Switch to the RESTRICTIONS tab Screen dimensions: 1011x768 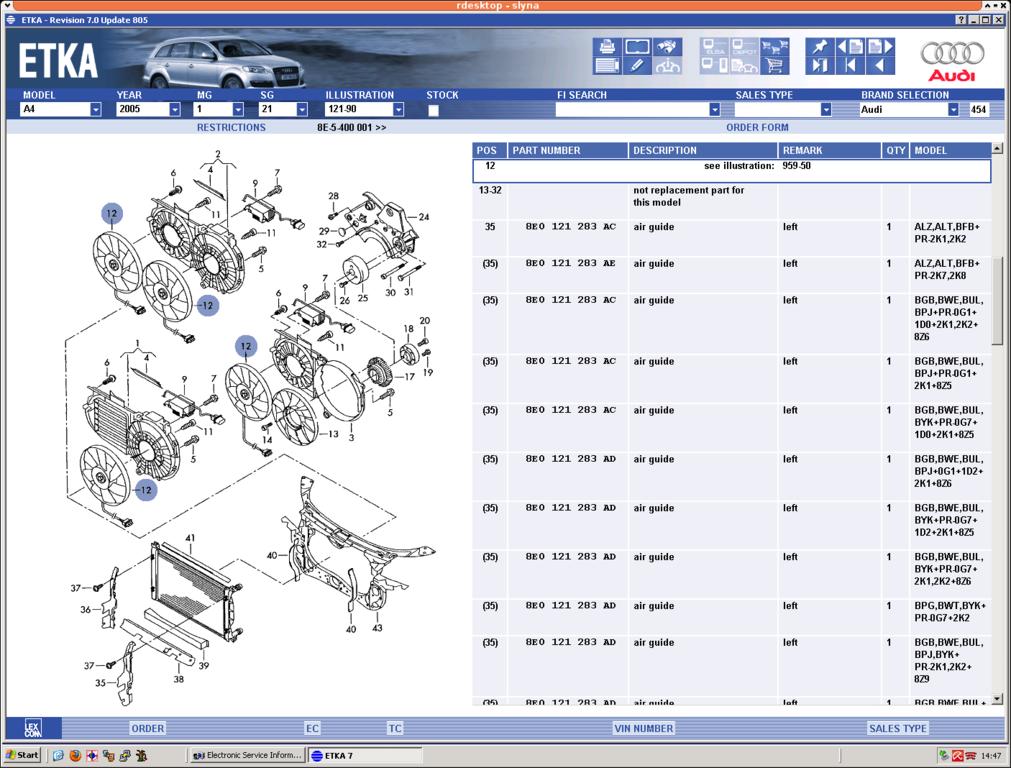(x=231, y=128)
